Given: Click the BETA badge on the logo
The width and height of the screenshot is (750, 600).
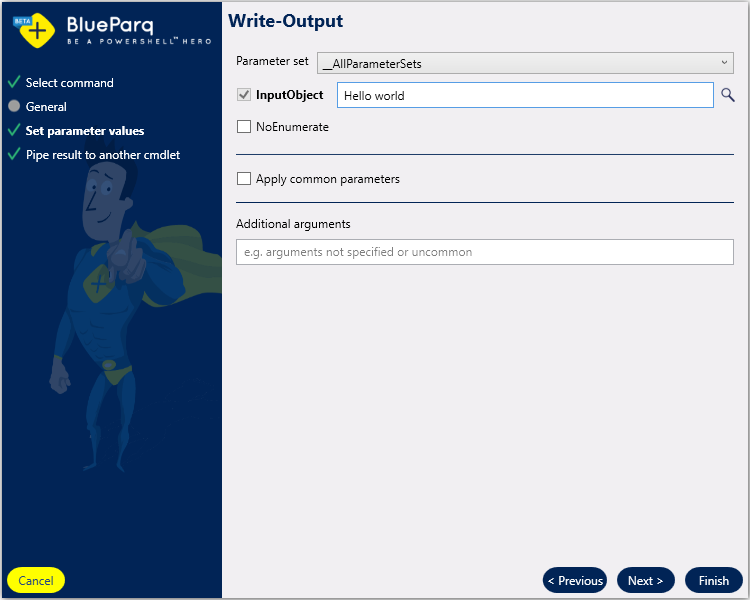Looking at the screenshot, I should (x=22, y=20).
